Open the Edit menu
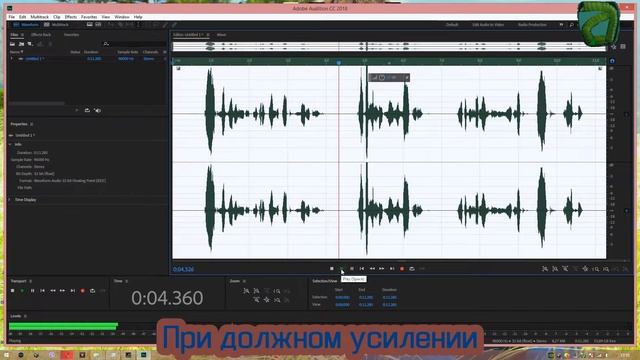The width and height of the screenshot is (640, 360). [x=22, y=17]
